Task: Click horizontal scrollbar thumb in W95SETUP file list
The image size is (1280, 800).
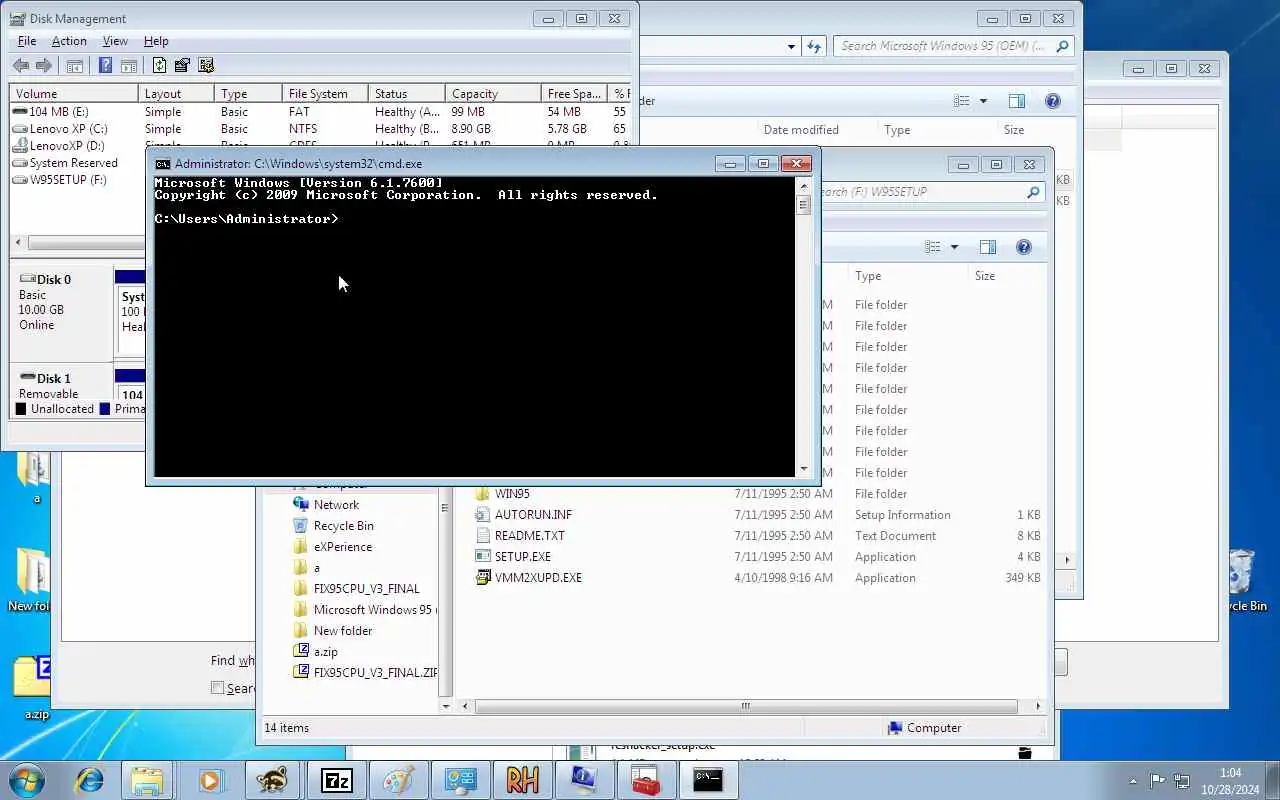Action: 745,706
